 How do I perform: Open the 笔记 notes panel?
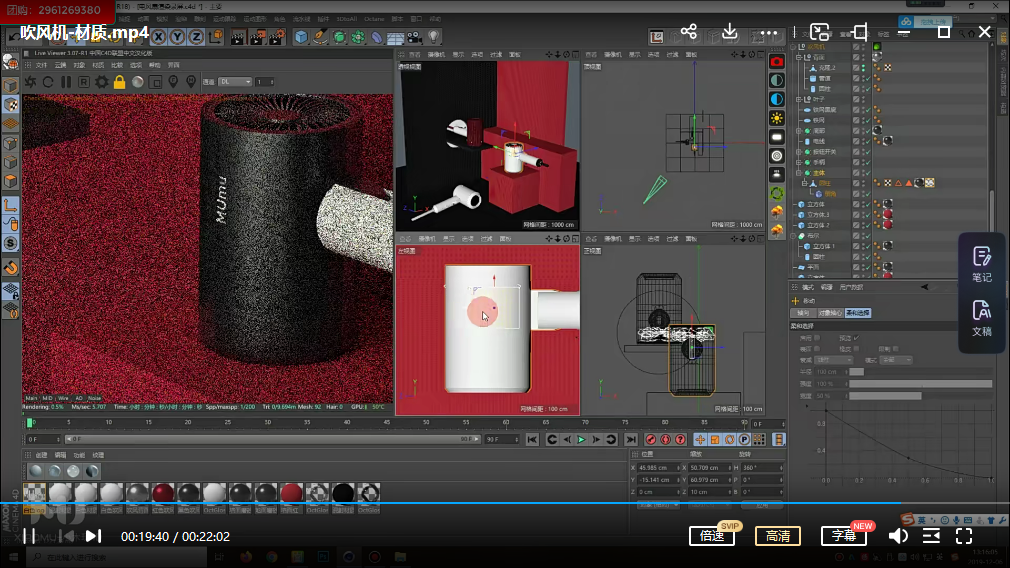coord(982,264)
